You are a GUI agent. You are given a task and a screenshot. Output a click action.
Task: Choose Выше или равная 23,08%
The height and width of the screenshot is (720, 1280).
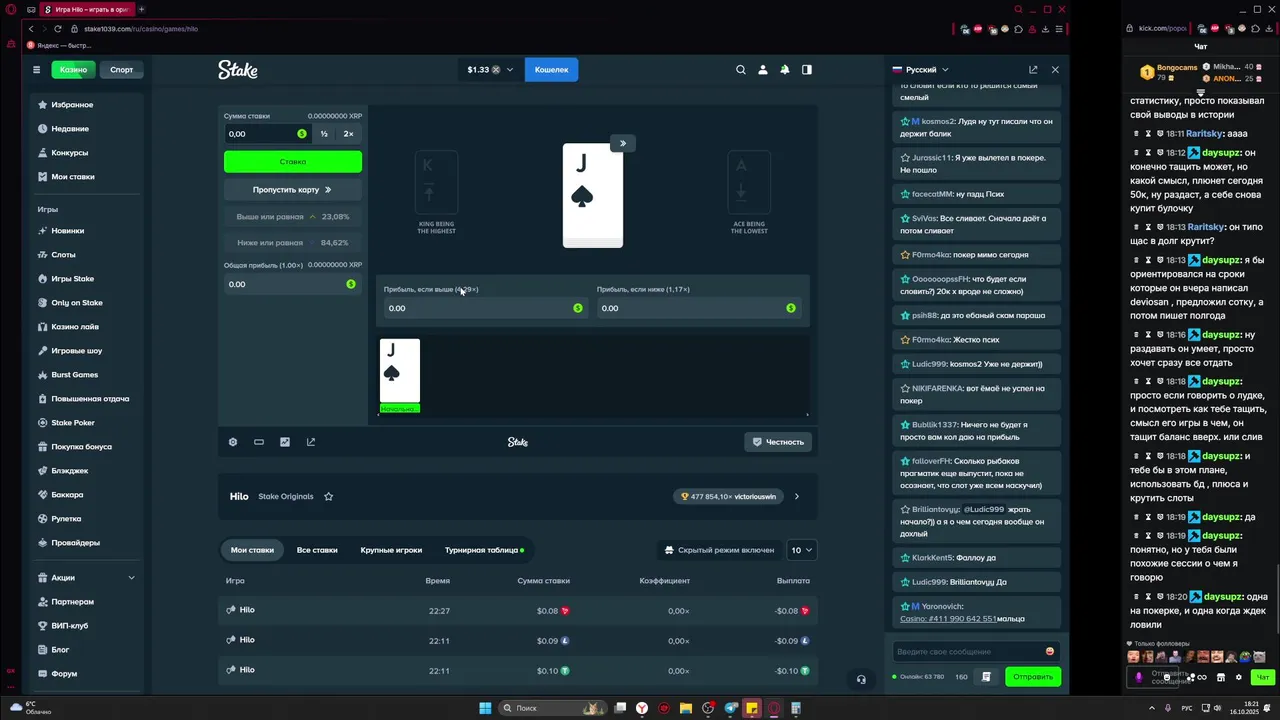tap(293, 217)
